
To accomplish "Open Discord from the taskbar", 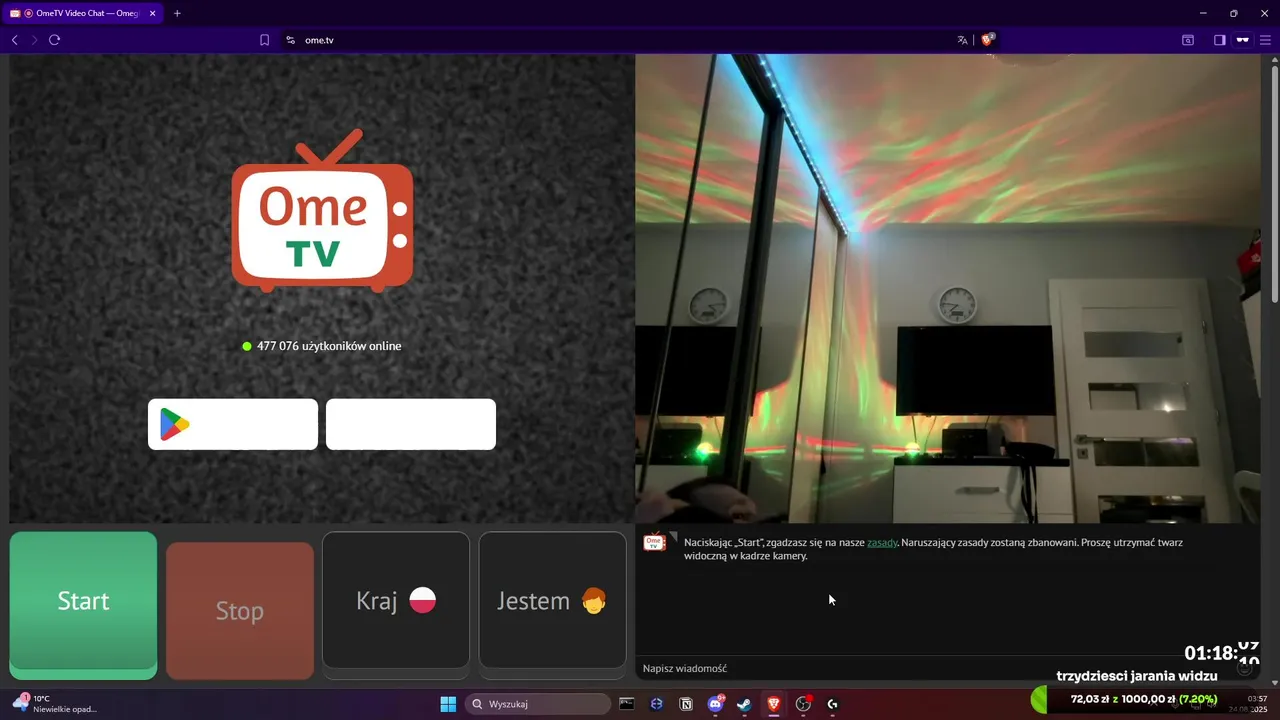I will click(715, 704).
